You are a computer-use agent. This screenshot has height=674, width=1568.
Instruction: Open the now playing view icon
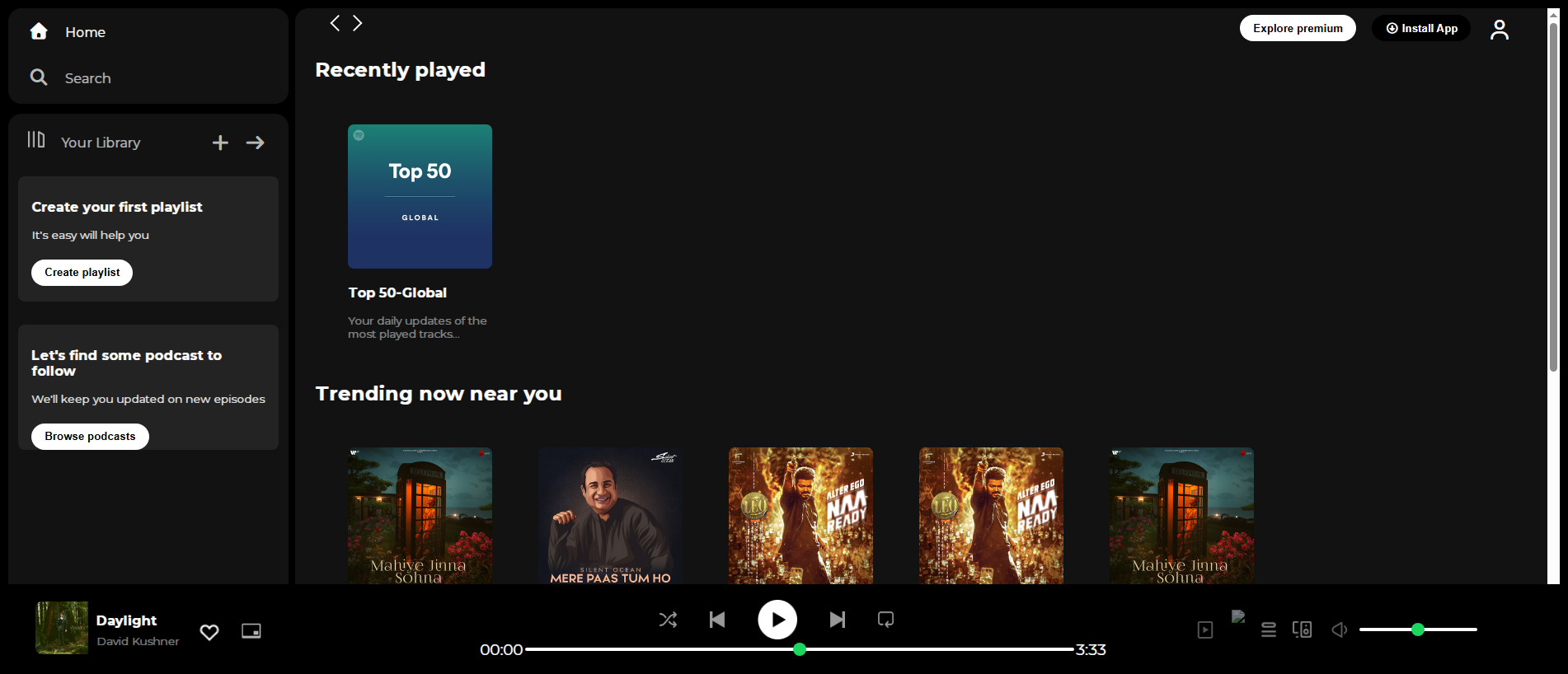(x=1205, y=630)
